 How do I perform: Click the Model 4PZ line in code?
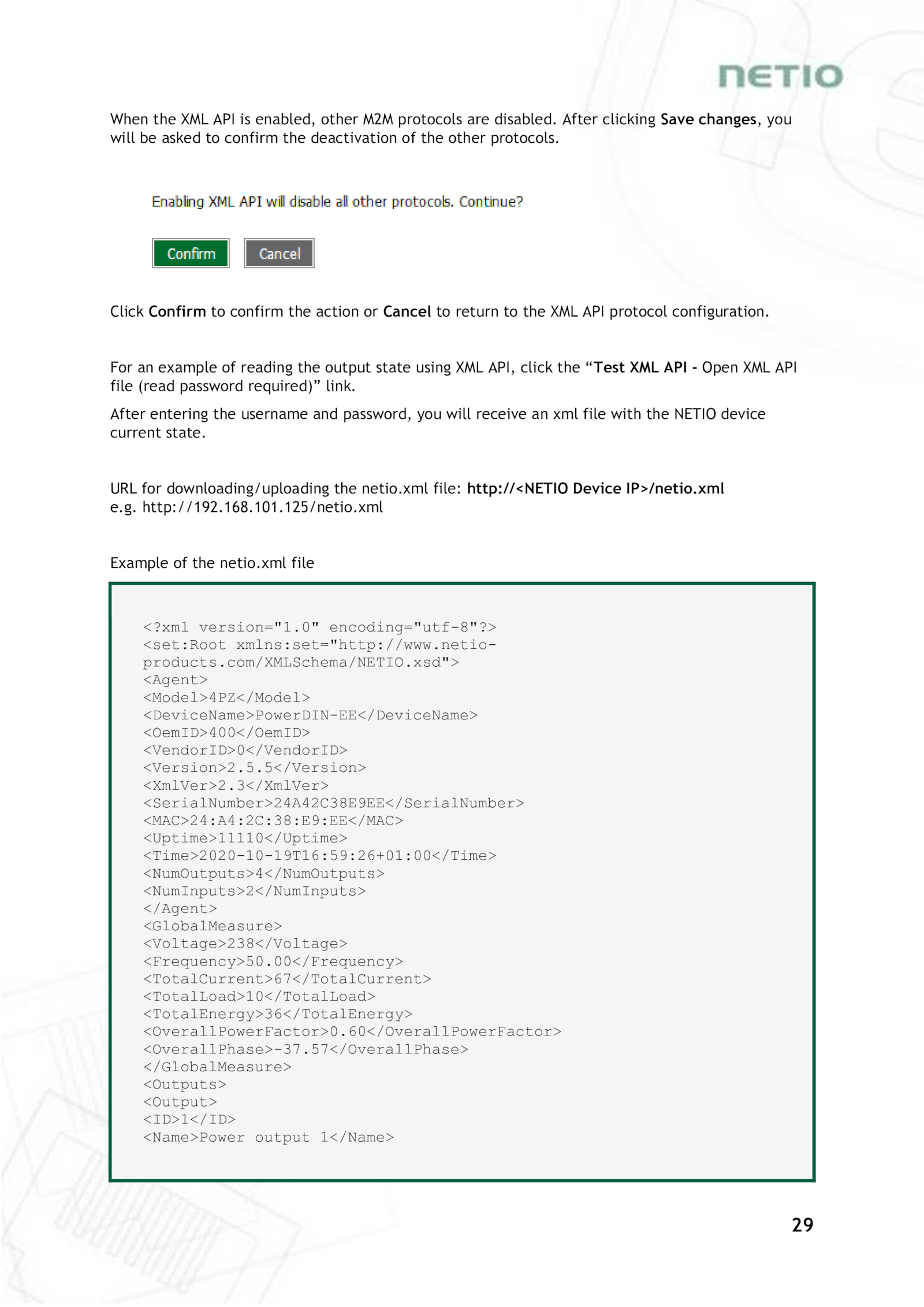click(x=226, y=697)
